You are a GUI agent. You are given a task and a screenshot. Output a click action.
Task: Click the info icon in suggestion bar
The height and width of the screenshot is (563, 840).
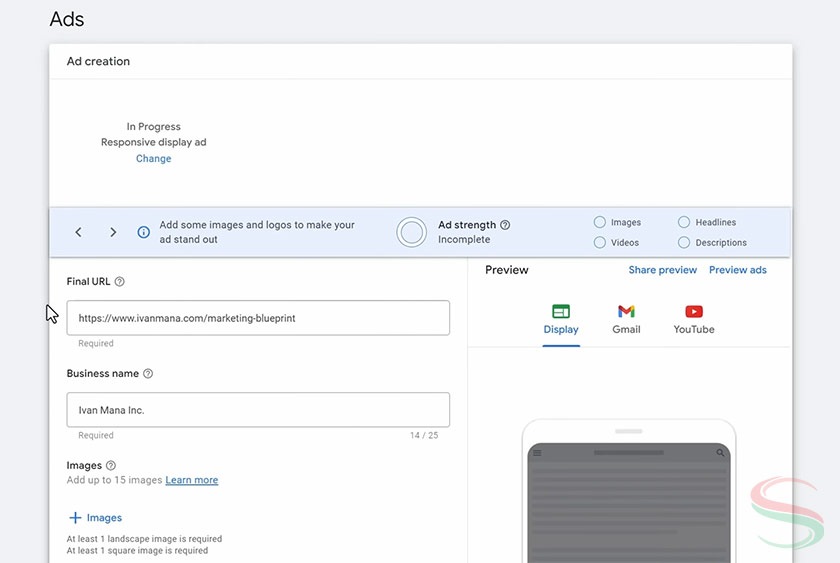pos(143,232)
